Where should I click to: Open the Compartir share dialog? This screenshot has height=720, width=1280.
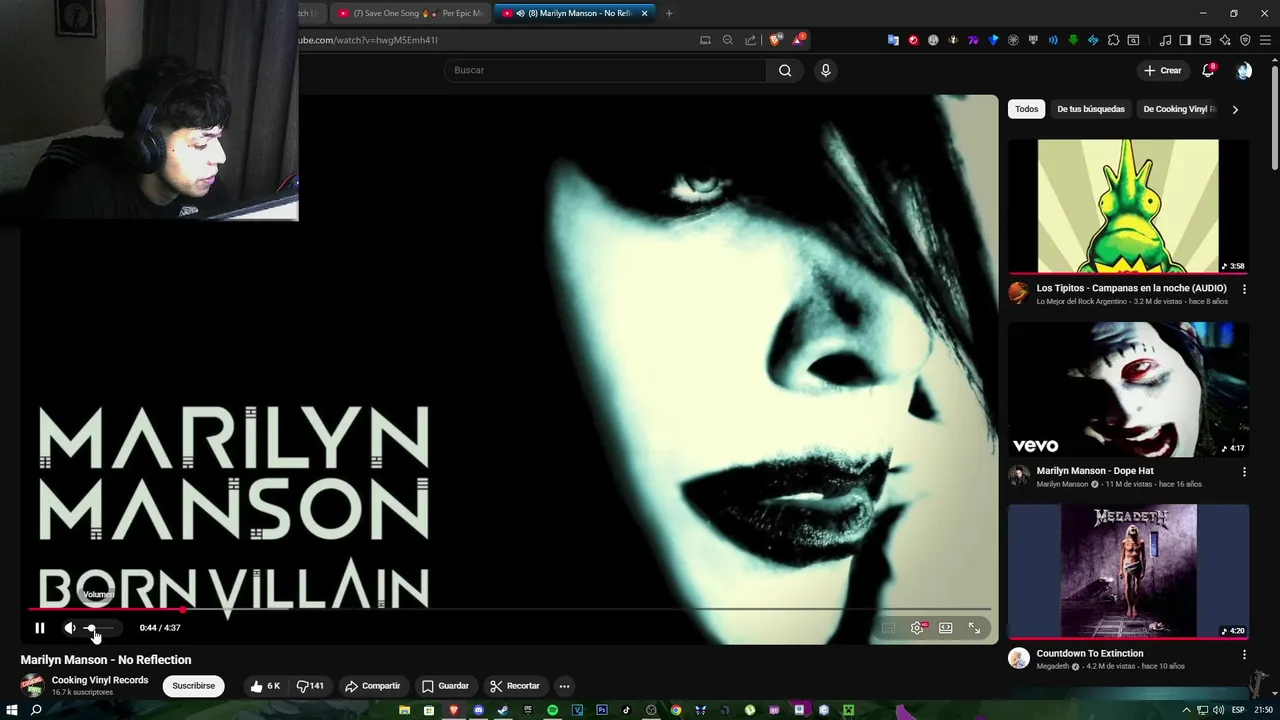[x=372, y=686]
